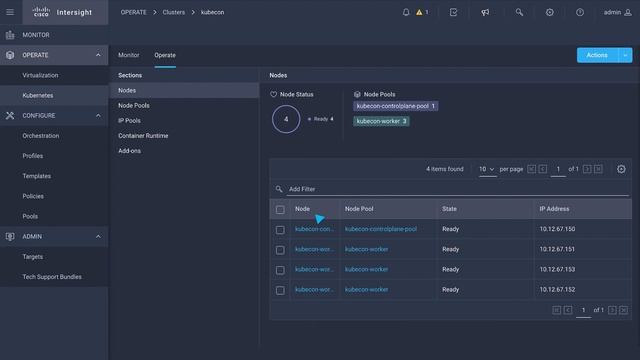
Task: Open the kubecon-con... node link
Action: pyautogui.click(x=314, y=229)
